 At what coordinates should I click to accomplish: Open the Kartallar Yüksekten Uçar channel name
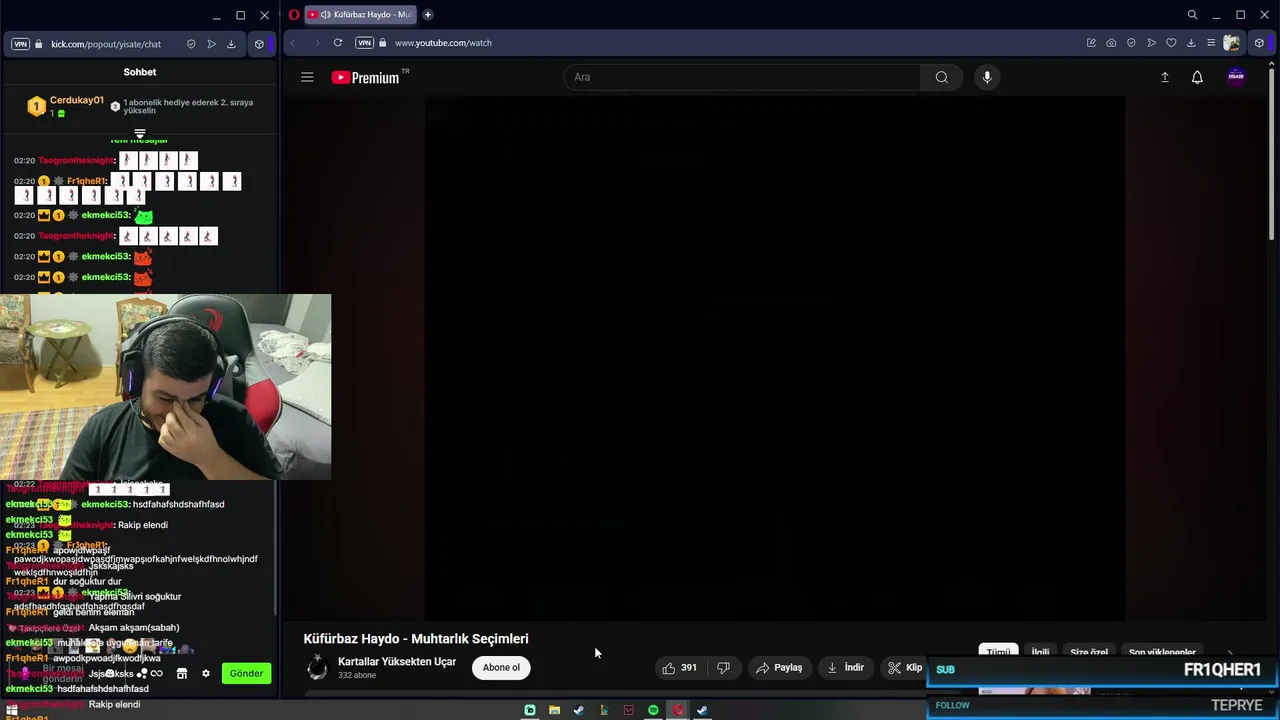pos(397,662)
